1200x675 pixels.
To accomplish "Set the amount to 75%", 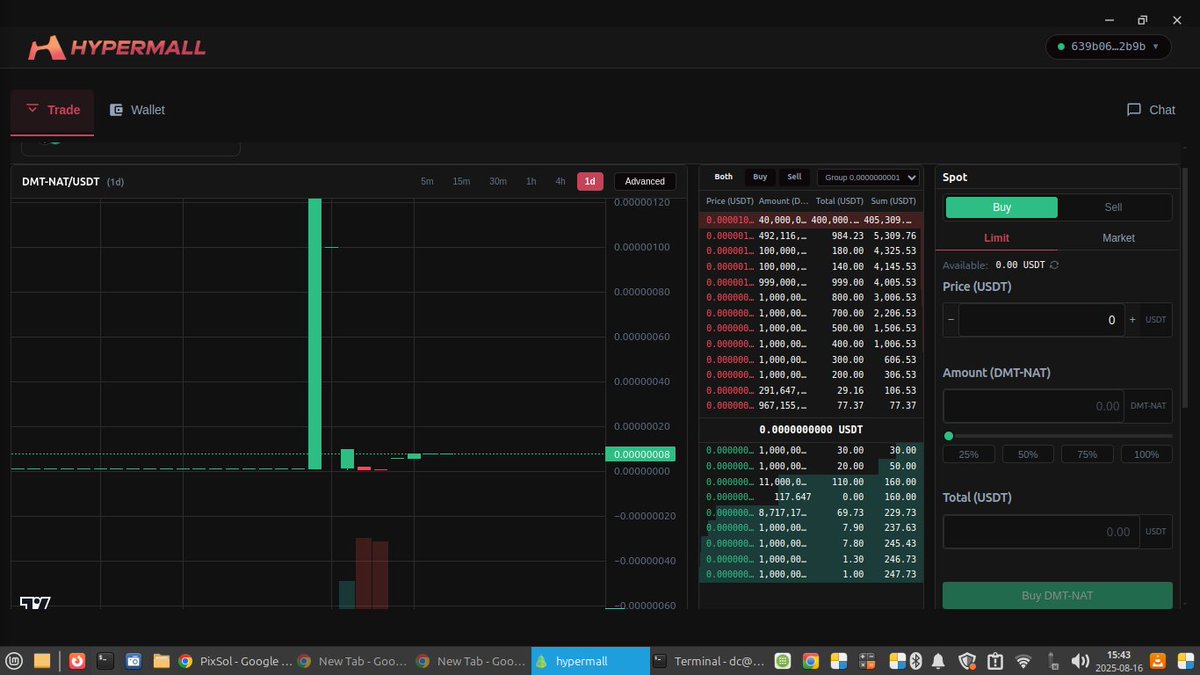I will [1087, 454].
